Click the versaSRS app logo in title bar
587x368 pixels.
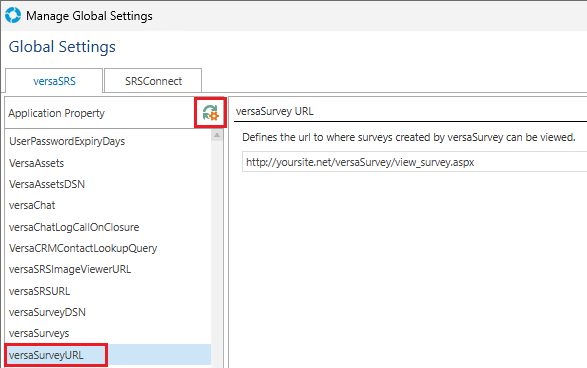pos(13,15)
